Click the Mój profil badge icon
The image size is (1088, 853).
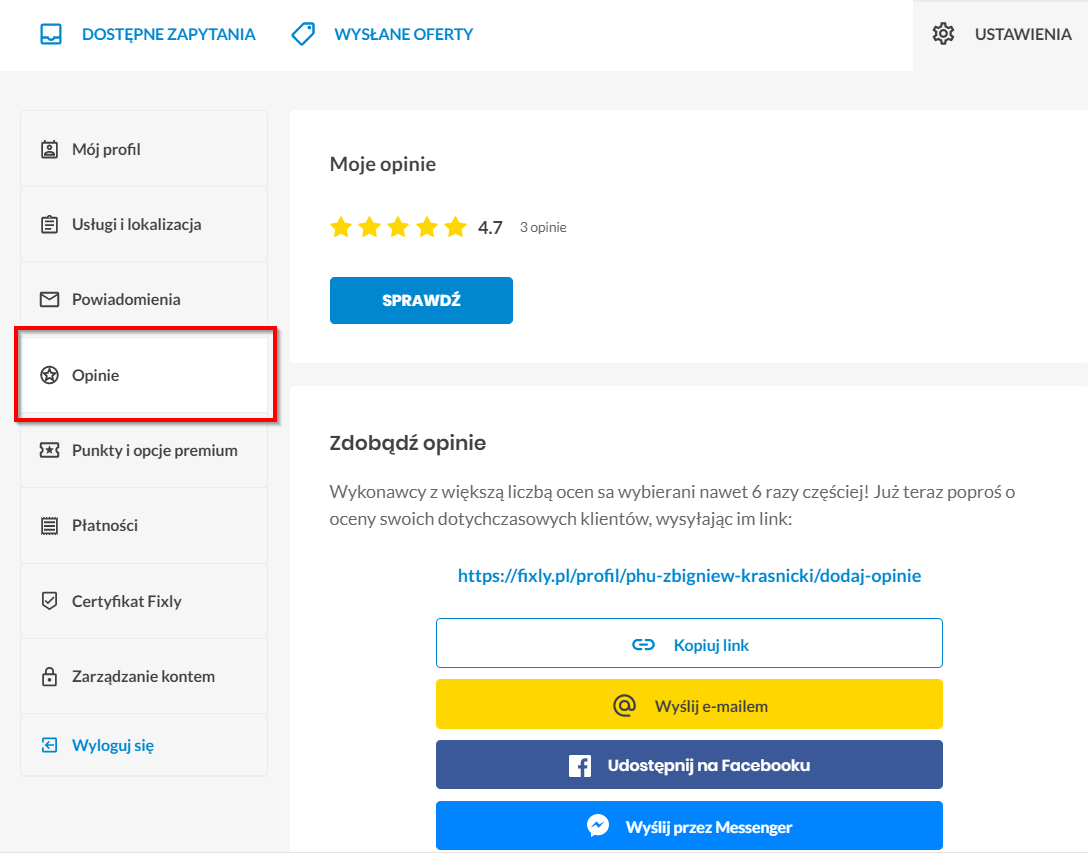click(49, 149)
